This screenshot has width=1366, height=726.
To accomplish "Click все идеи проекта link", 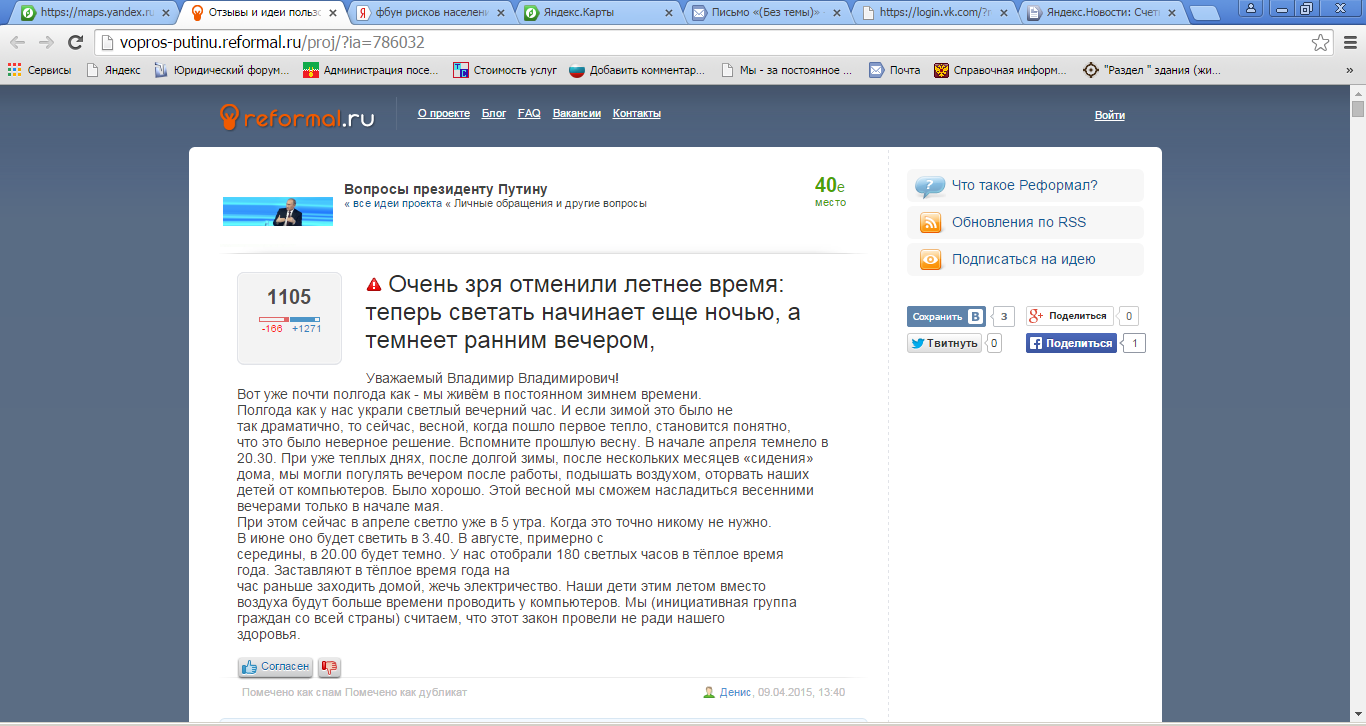I will pyautogui.click(x=395, y=203).
